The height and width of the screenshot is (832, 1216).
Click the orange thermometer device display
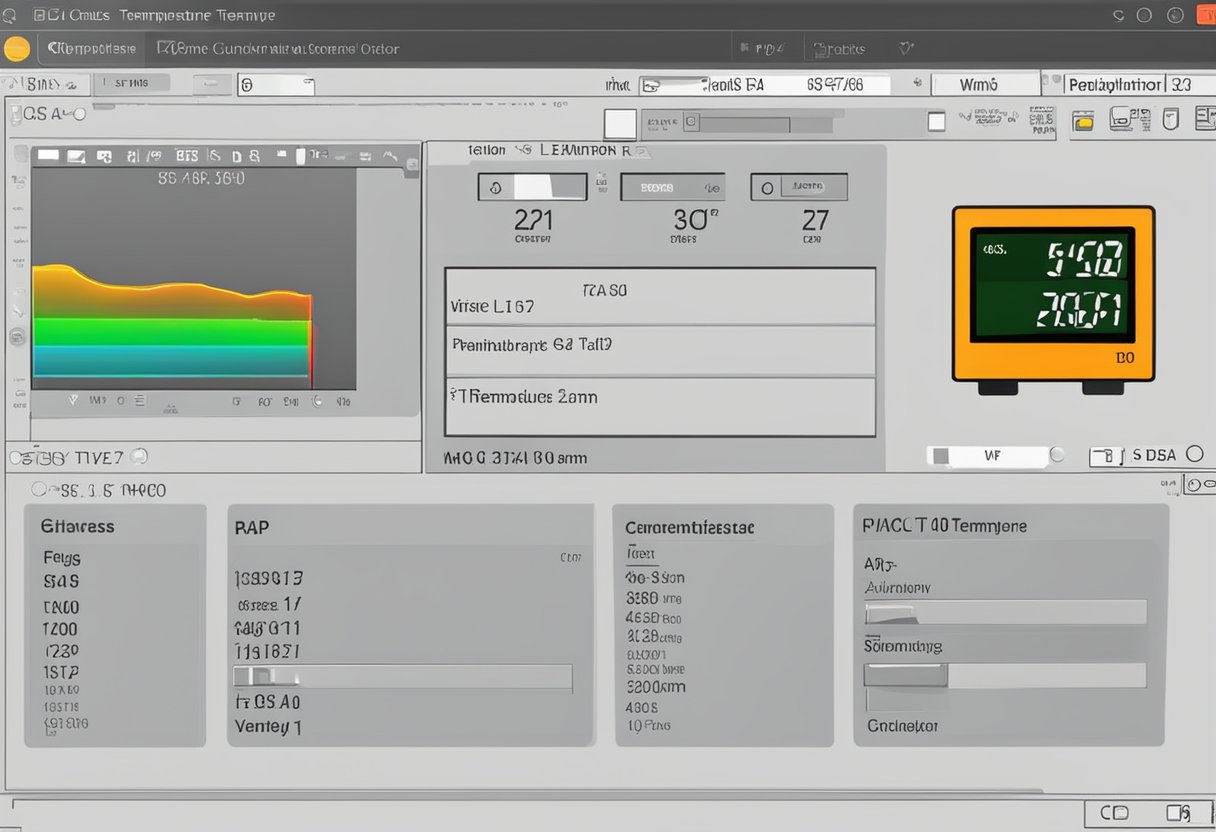1053,294
